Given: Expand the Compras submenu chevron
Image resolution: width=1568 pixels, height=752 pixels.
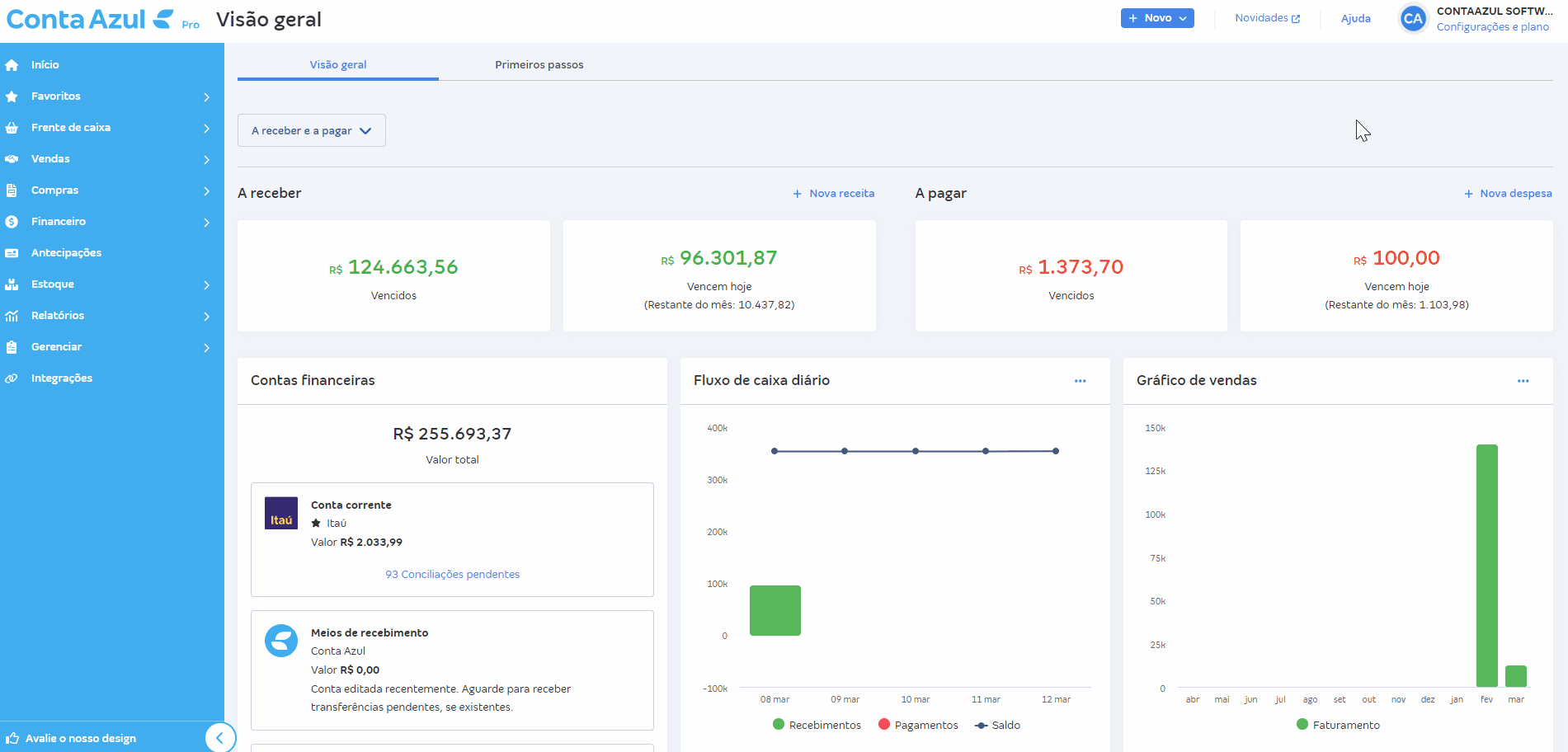Looking at the screenshot, I should (206, 191).
